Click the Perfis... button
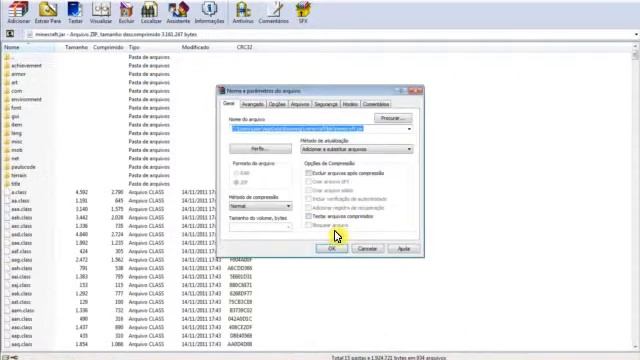 (260, 149)
